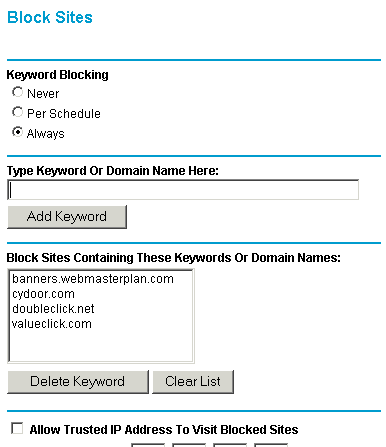The image size is (386, 447).
Task: Focus the fourth trusted IP octet field
Action: pos(271,445)
